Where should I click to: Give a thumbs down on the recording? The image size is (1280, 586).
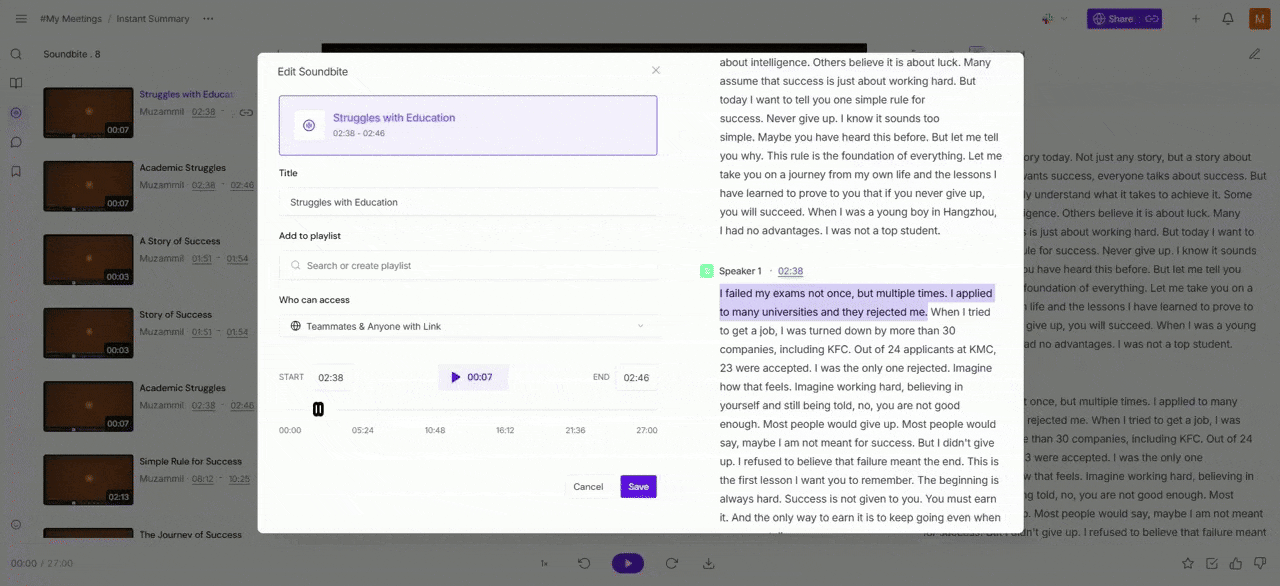point(1260,563)
